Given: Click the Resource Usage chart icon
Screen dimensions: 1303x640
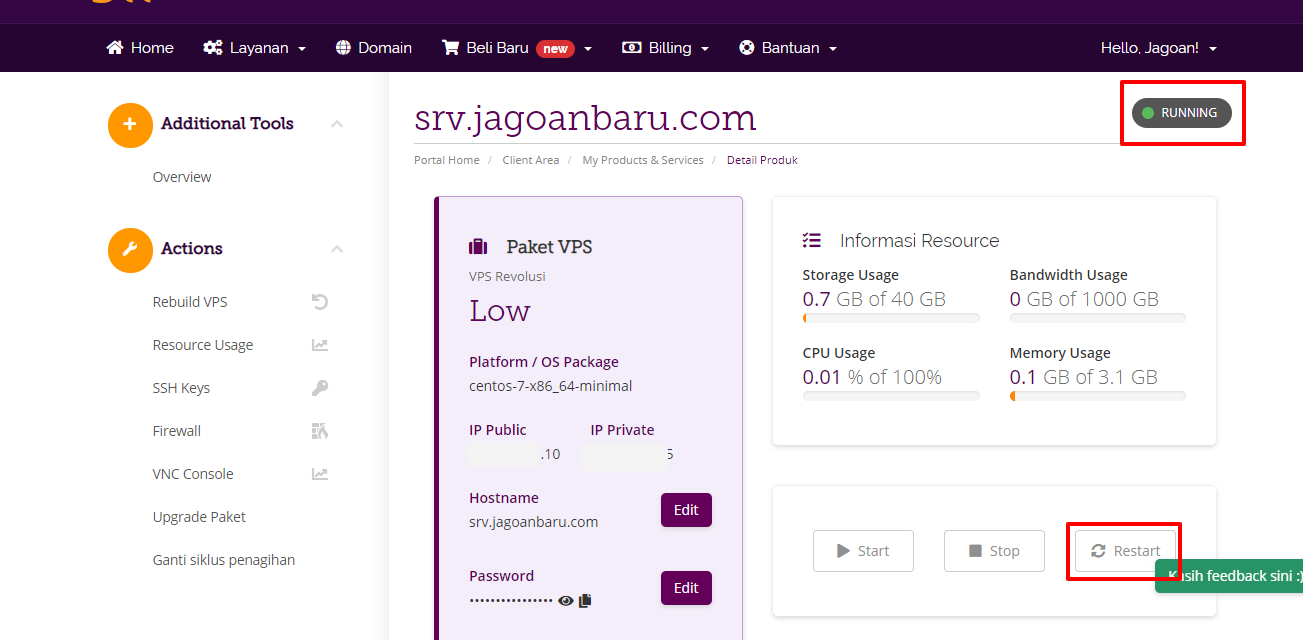Looking at the screenshot, I should (320, 345).
